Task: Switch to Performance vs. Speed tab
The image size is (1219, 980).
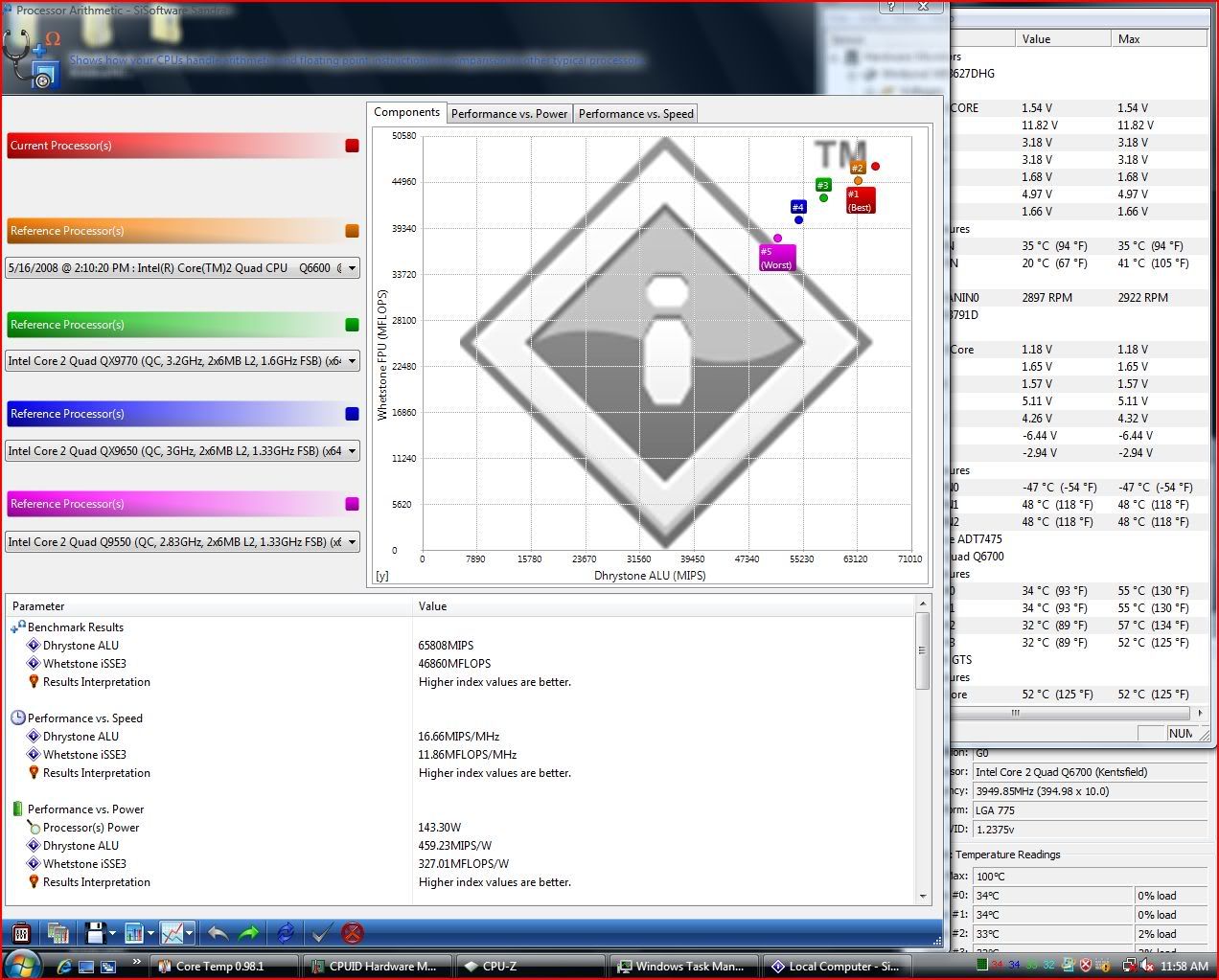Action: [636, 113]
